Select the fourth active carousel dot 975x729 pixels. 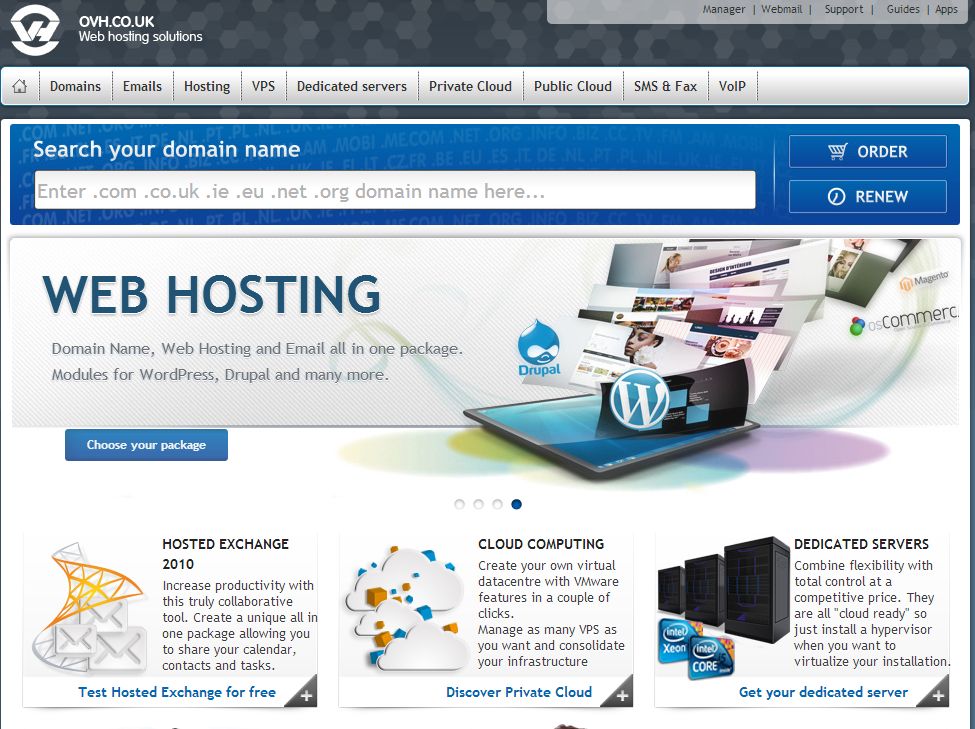coord(516,504)
